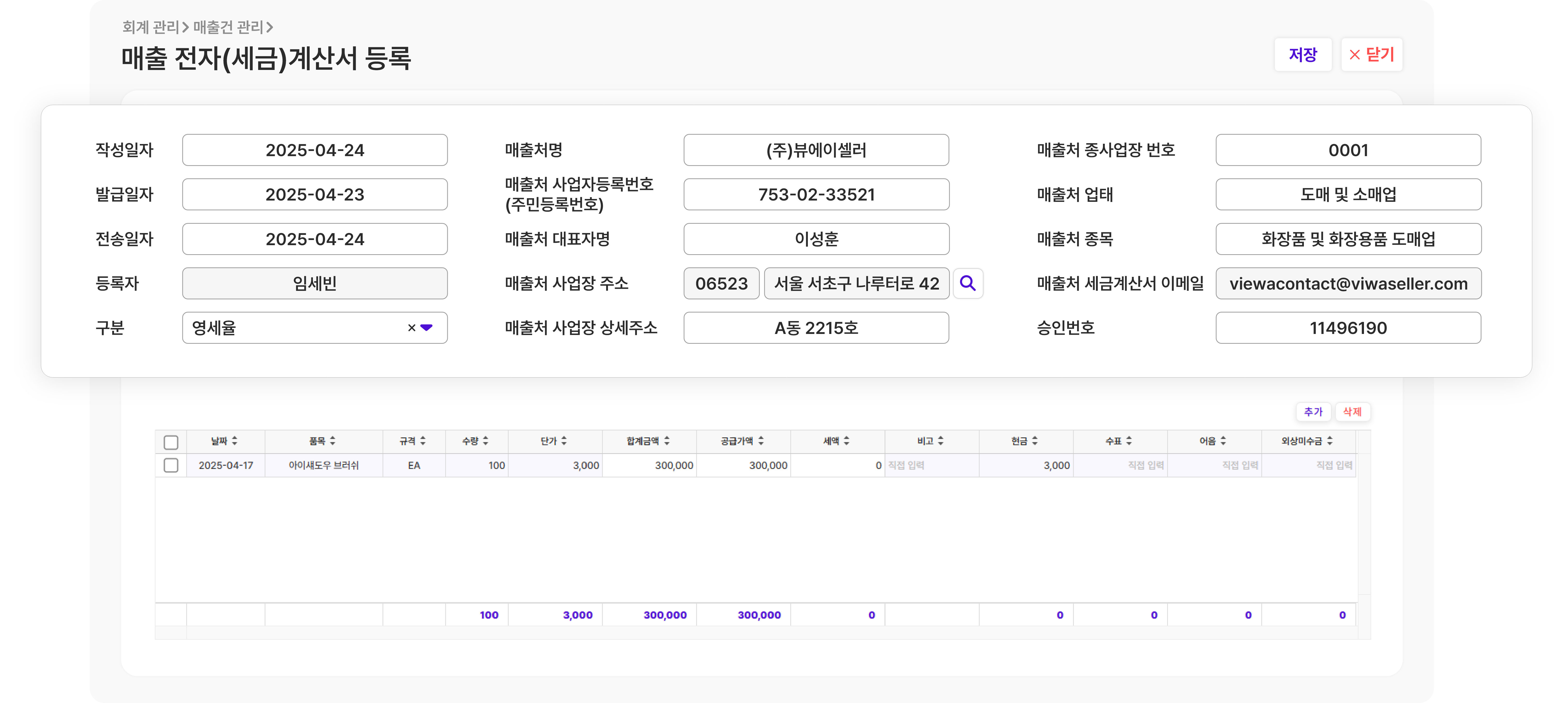1568x703 pixels.
Task: Click the quantity cell 100 in the row
Action: 477,465
